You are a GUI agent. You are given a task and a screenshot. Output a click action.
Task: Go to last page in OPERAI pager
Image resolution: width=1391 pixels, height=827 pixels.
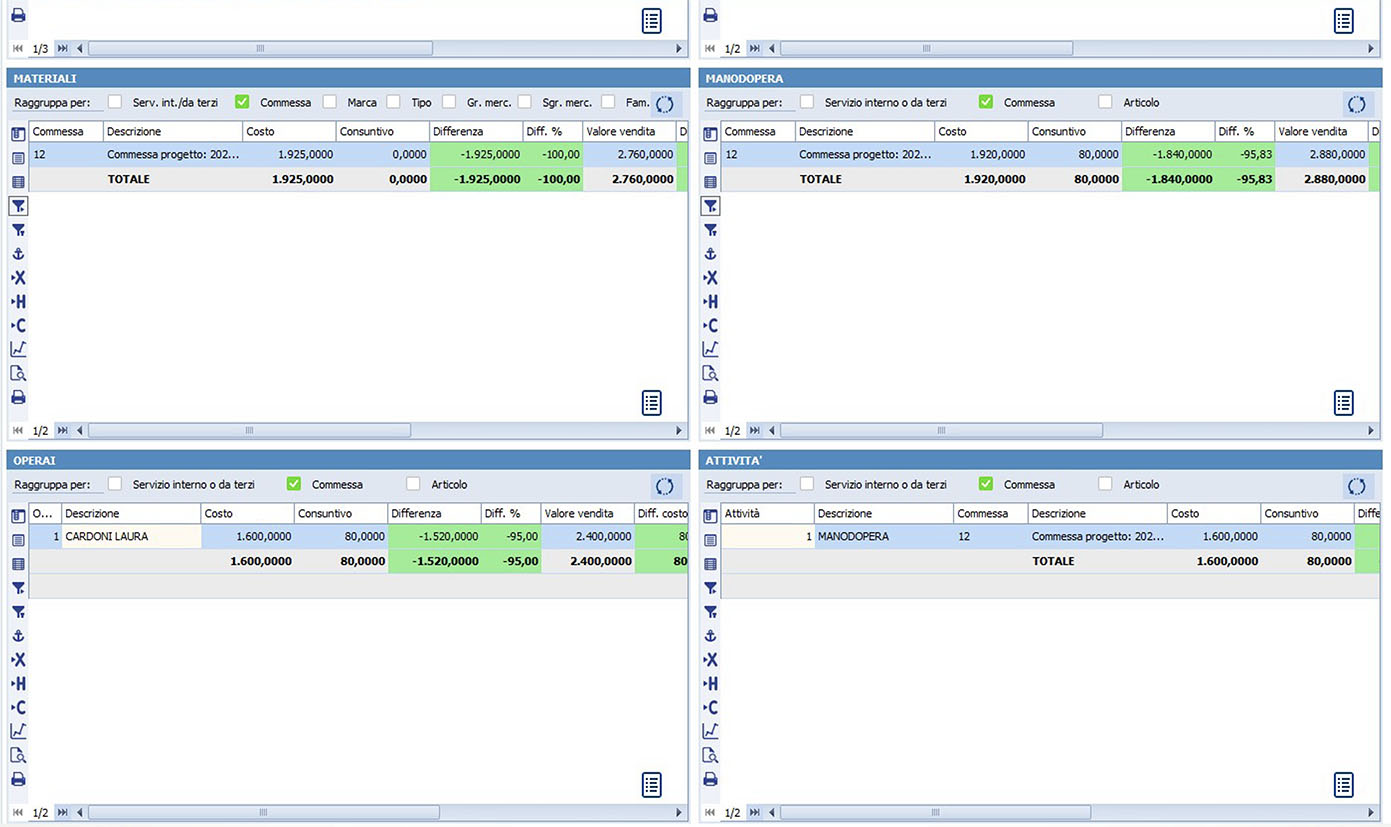(x=62, y=813)
